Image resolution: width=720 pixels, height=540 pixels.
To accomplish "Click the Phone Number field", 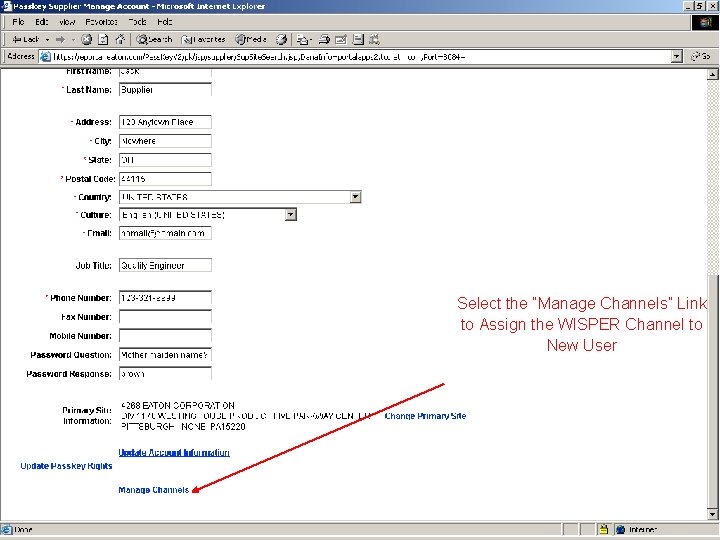I will coord(165,298).
